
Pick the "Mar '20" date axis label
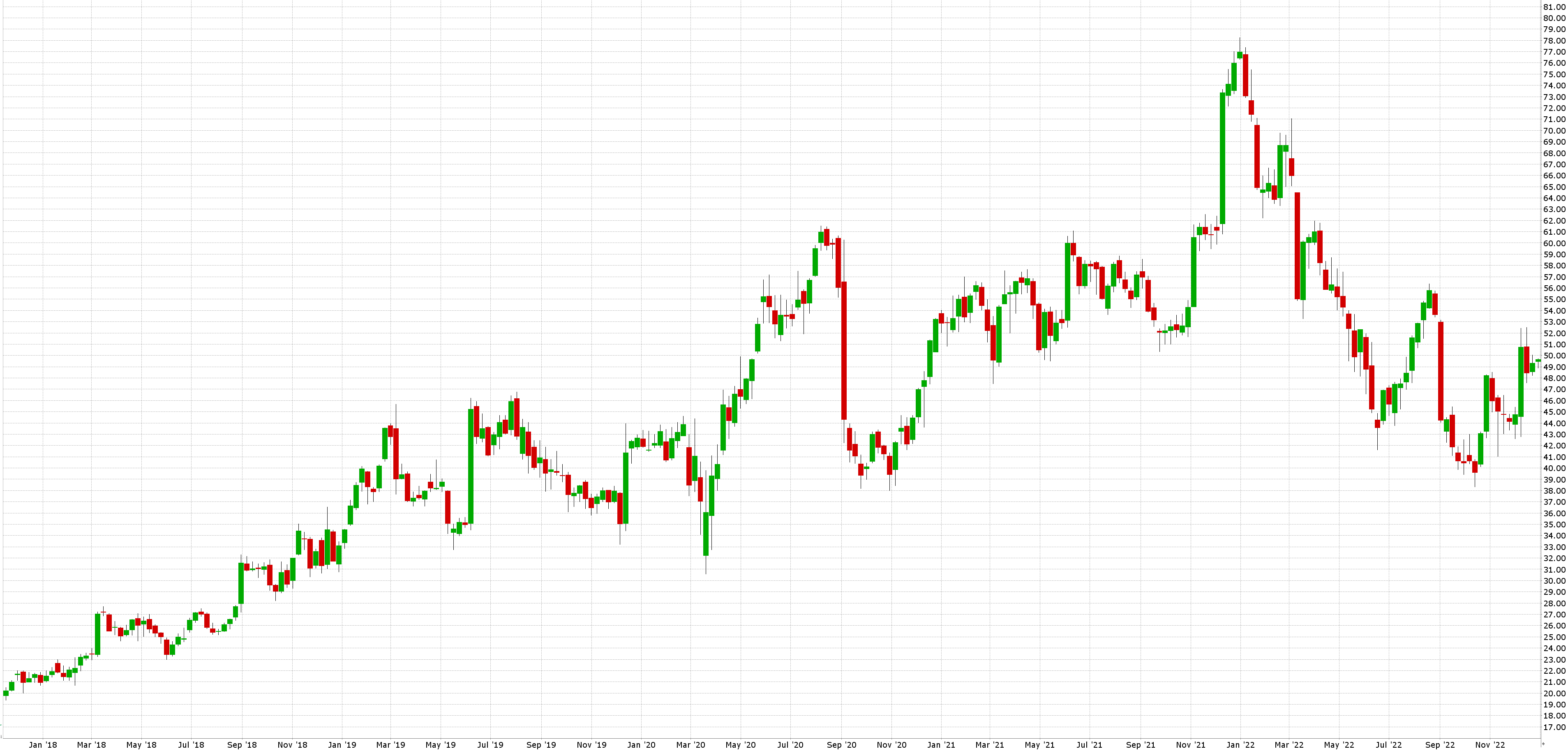(x=691, y=745)
